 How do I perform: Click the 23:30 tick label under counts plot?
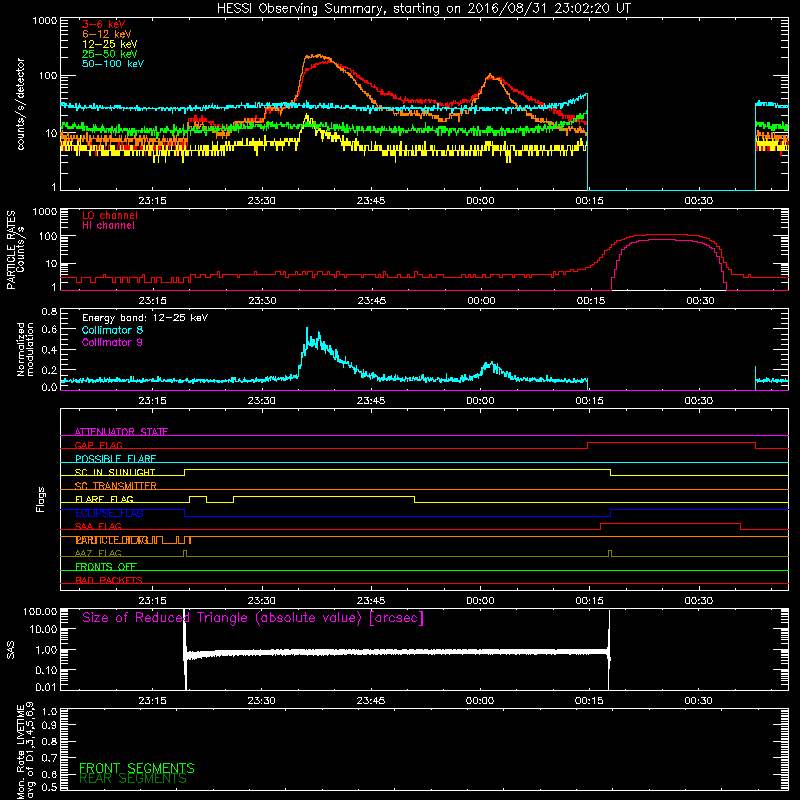tap(261, 201)
